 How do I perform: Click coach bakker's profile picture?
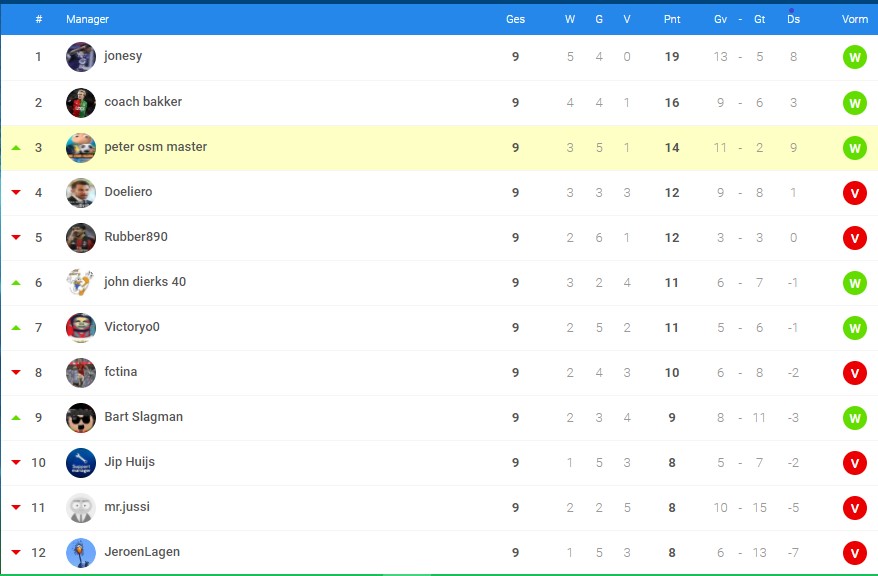pyautogui.click(x=81, y=102)
